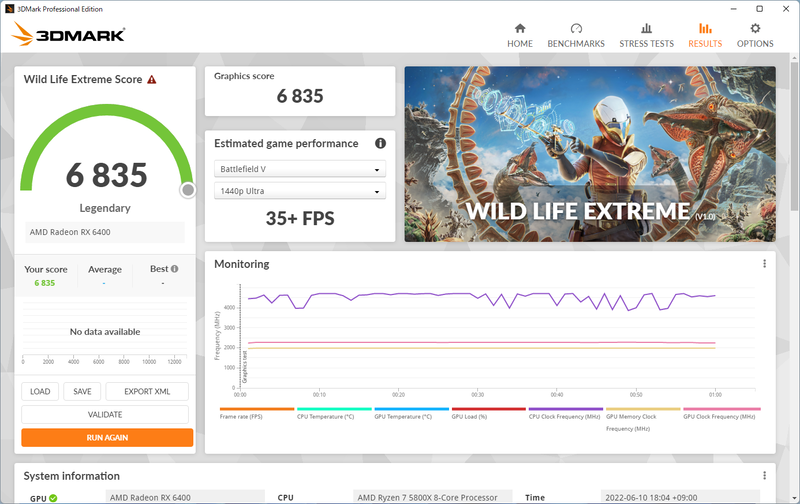
Task: Open the Options tab
Action: point(755,36)
